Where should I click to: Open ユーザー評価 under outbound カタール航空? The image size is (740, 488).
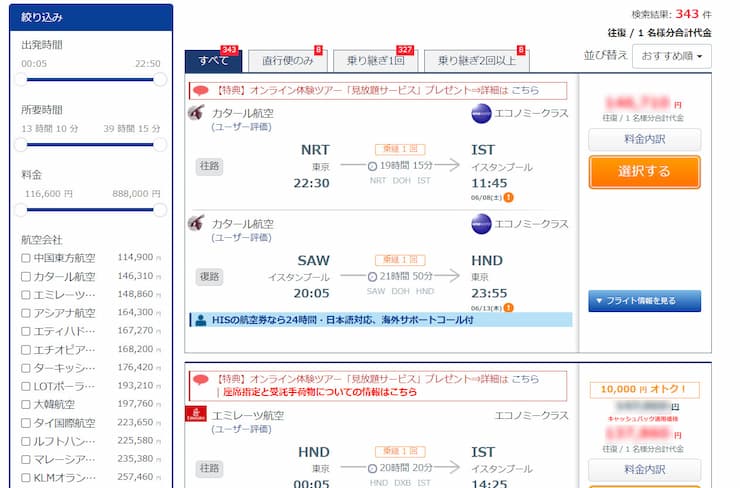(x=242, y=127)
